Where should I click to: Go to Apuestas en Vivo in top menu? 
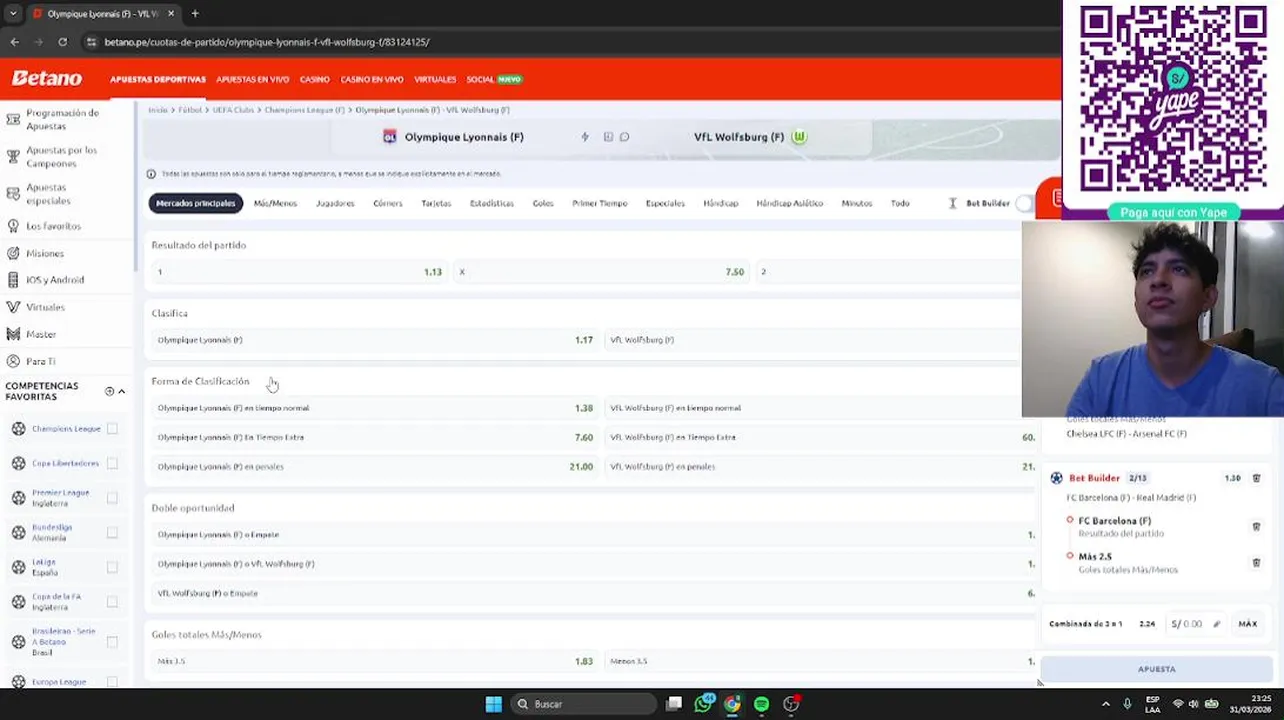[252, 79]
